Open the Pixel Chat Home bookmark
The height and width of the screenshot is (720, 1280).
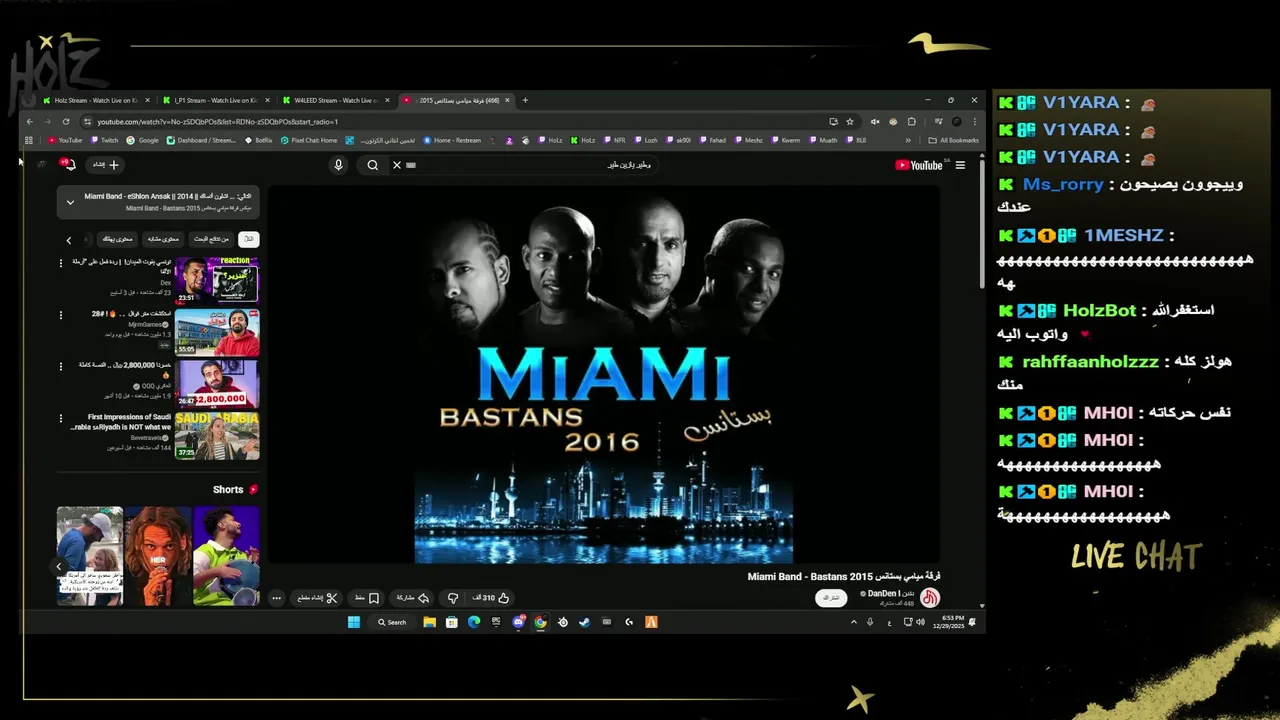tap(309, 140)
